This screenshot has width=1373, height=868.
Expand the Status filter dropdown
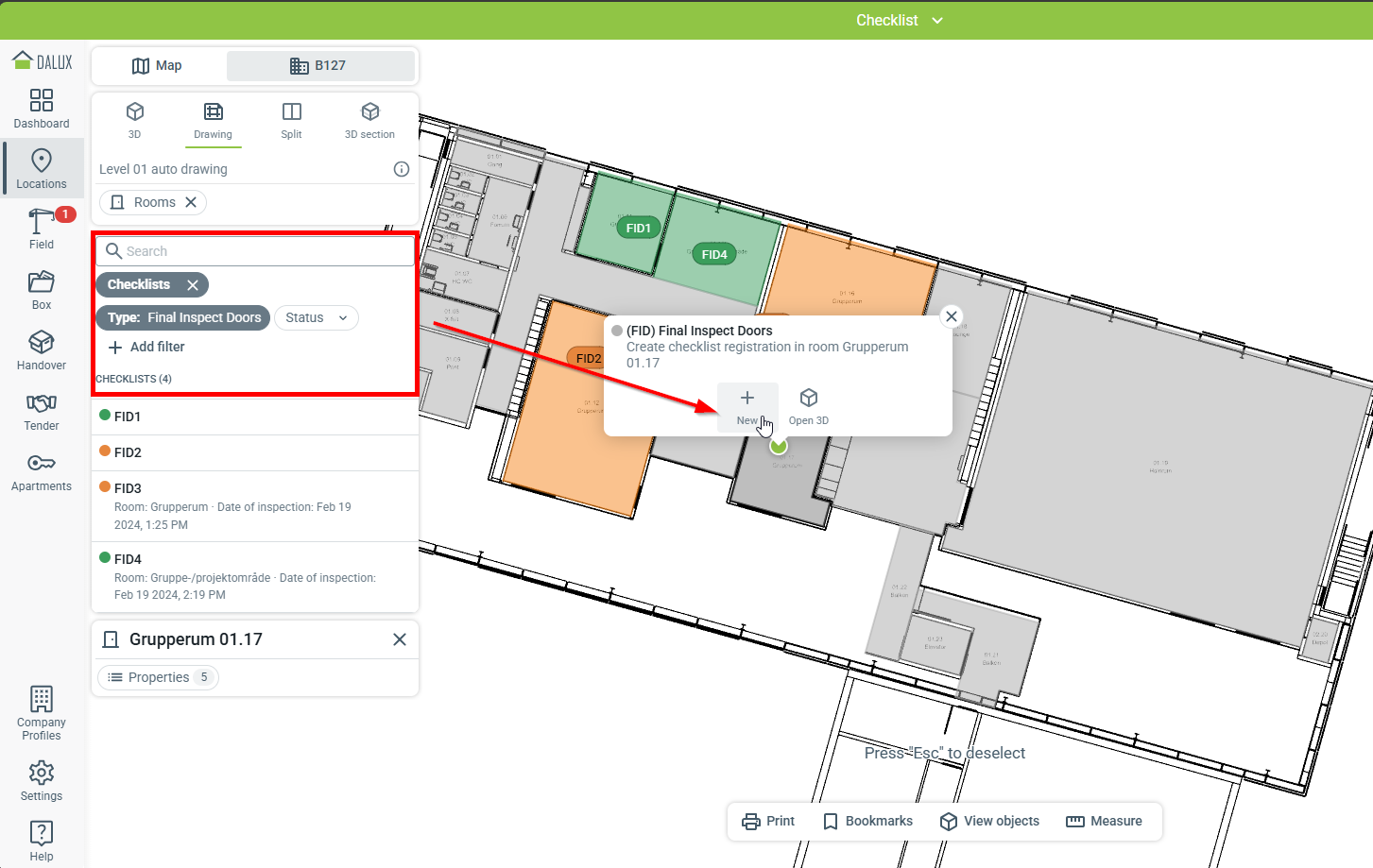[317, 318]
